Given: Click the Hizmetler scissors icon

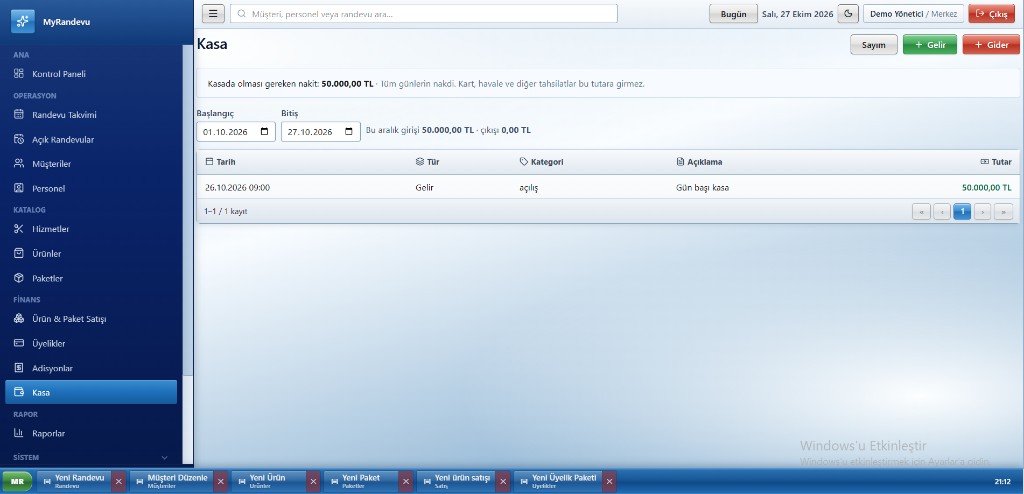Looking at the screenshot, I should (19, 229).
